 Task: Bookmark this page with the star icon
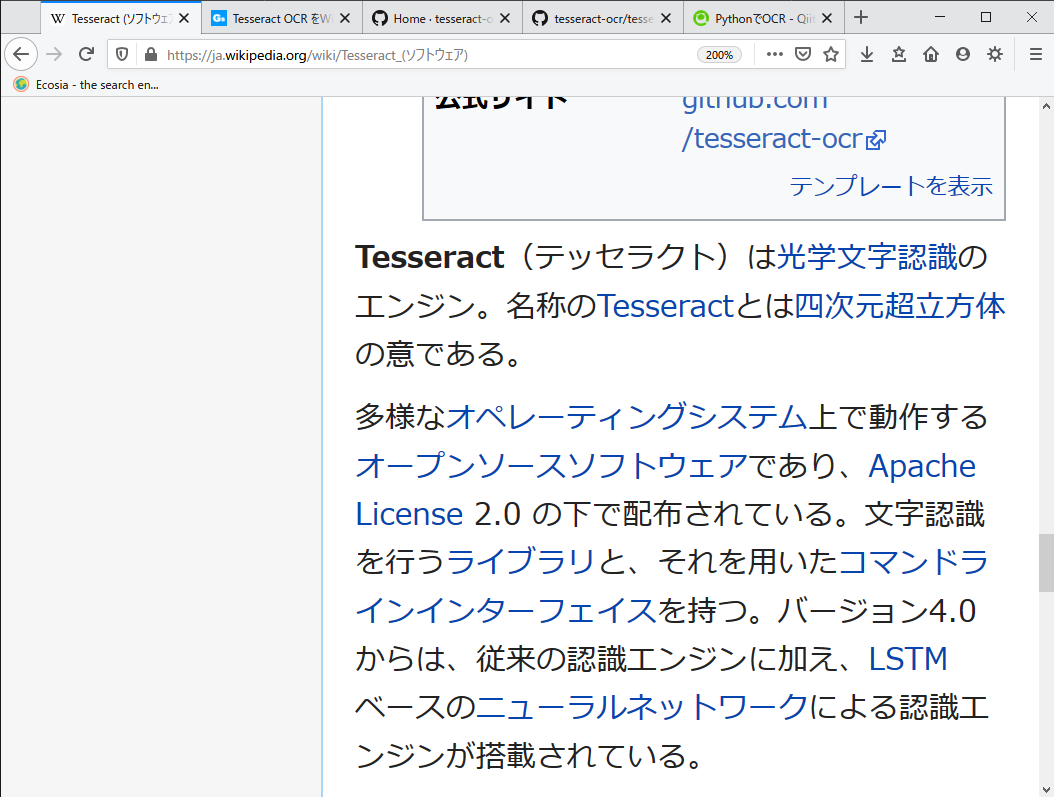[x=831, y=54]
